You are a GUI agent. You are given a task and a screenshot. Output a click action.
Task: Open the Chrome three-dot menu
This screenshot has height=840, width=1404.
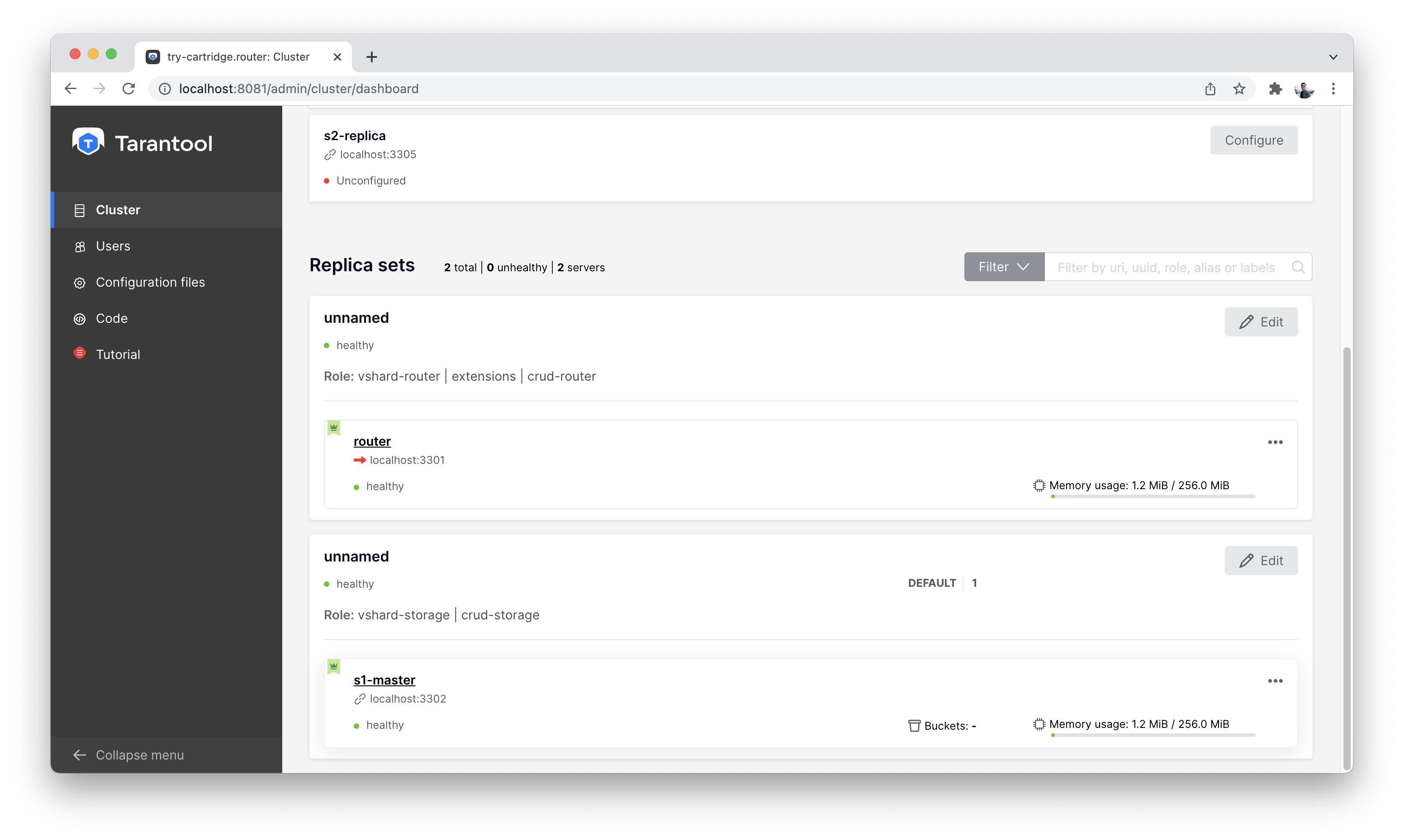coord(1333,89)
